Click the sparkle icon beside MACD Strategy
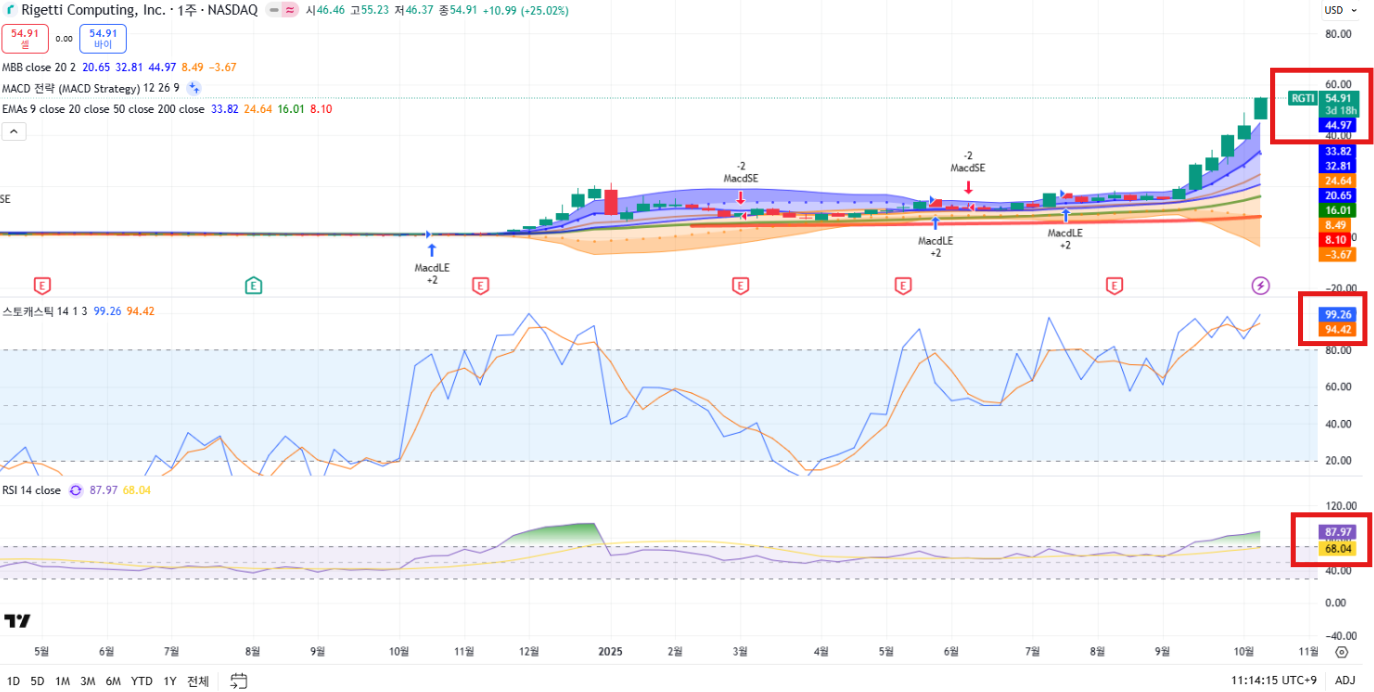The image size is (1374, 692). point(195,88)
